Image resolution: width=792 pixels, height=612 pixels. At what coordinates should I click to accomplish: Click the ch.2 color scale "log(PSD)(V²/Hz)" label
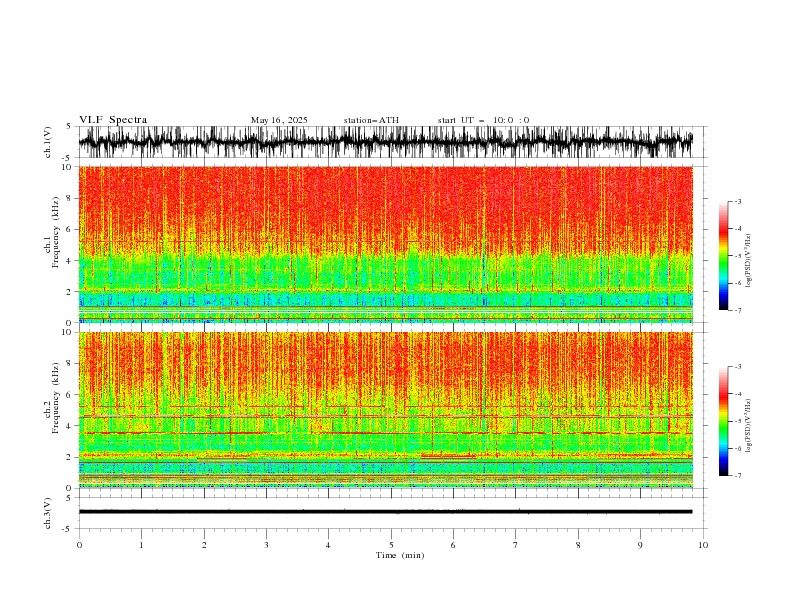749,425
